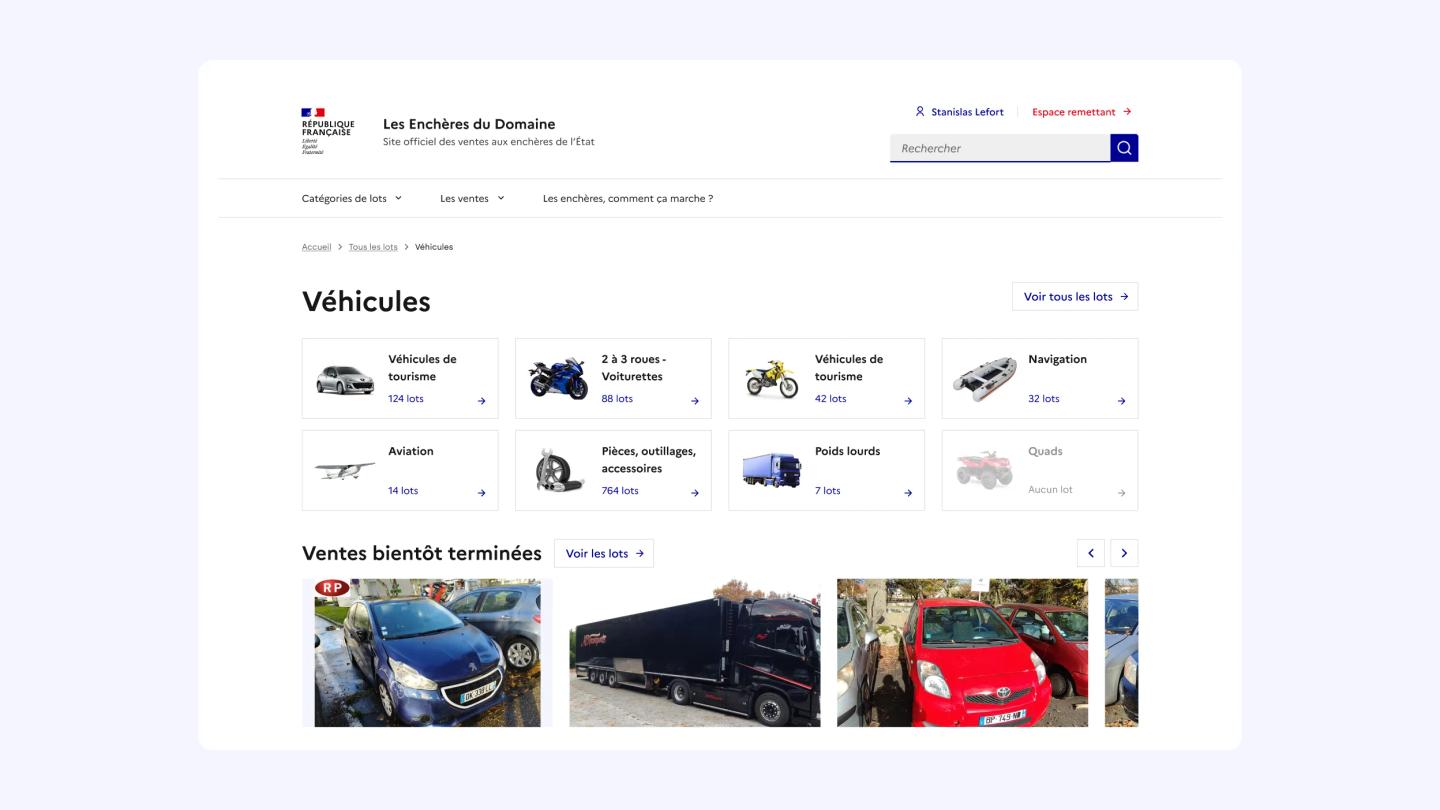The image size is (1440, 810).
Task: Click the 764 lots count
Action: [620, 491]
